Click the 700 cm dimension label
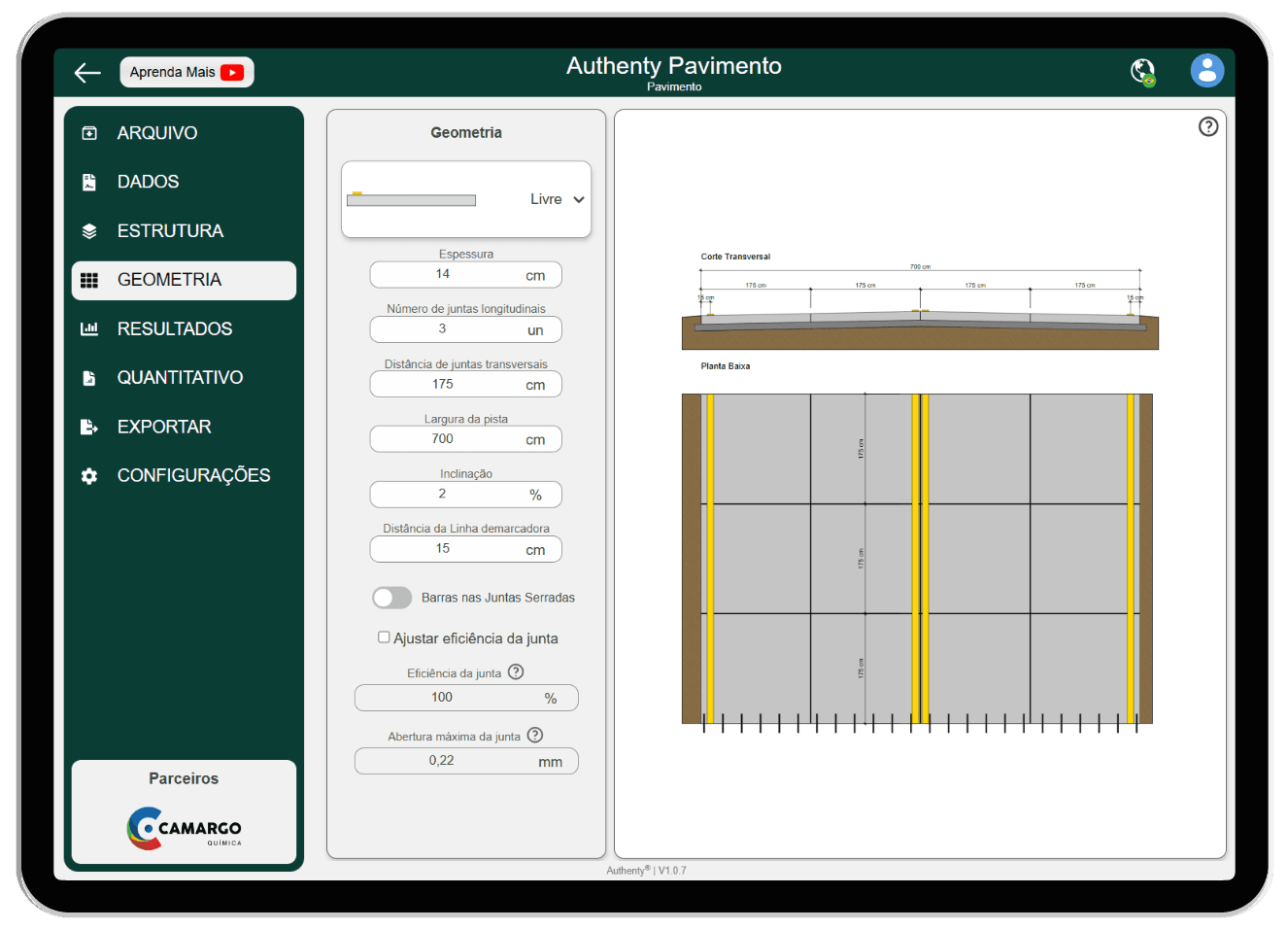 click(920, 266)
